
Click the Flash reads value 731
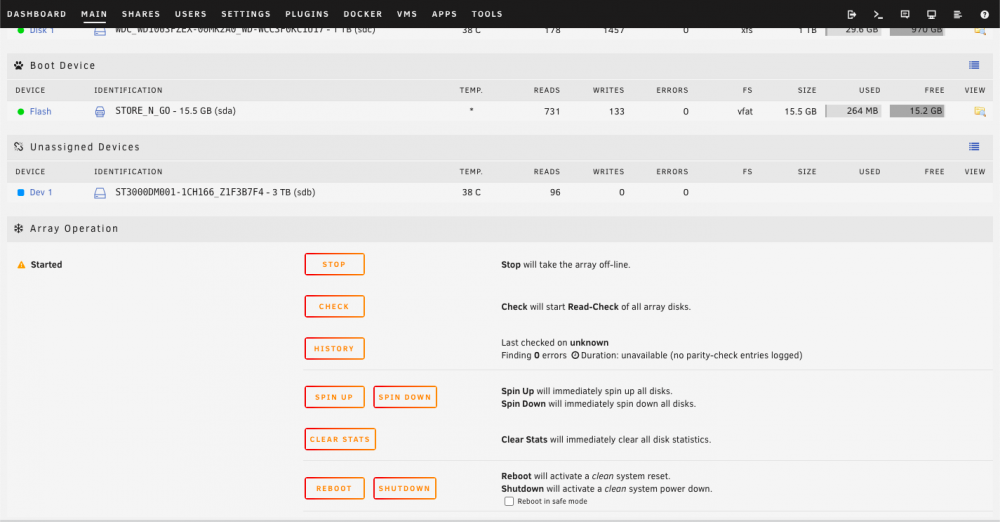(552, 112)
